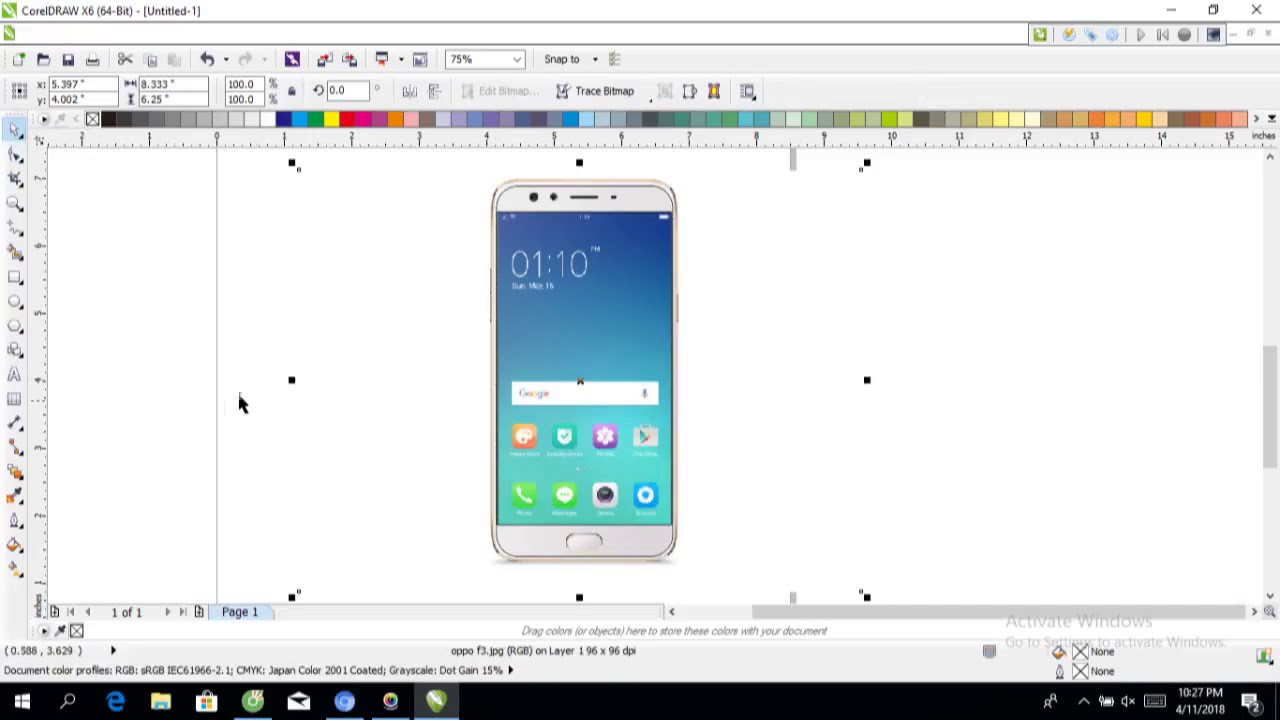The width and height of the screenshot is (1280, 720).
Task: Click the Welcome screen icon
Action: pos(420,59)
